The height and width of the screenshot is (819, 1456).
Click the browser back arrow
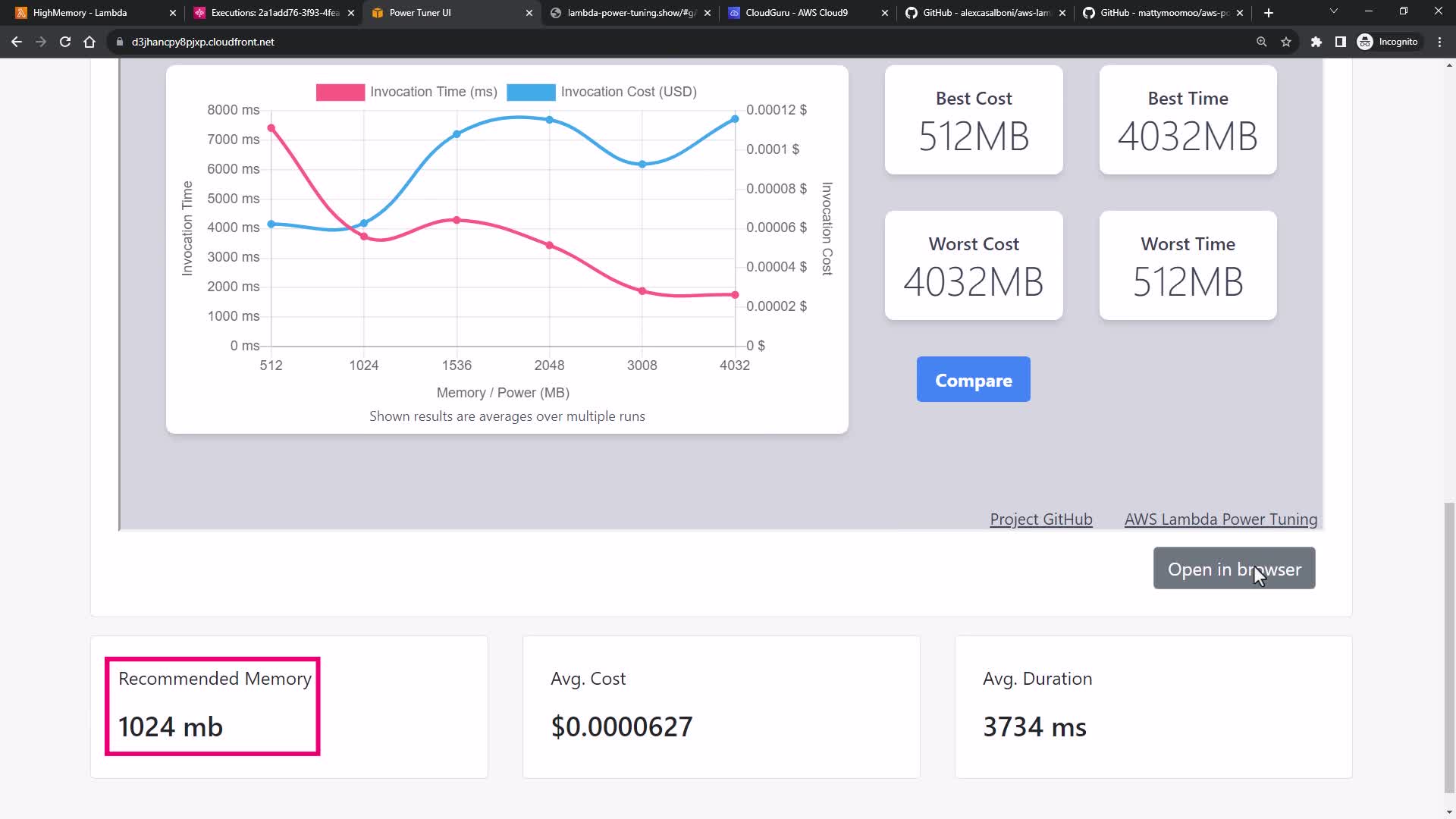click(17, 42)
